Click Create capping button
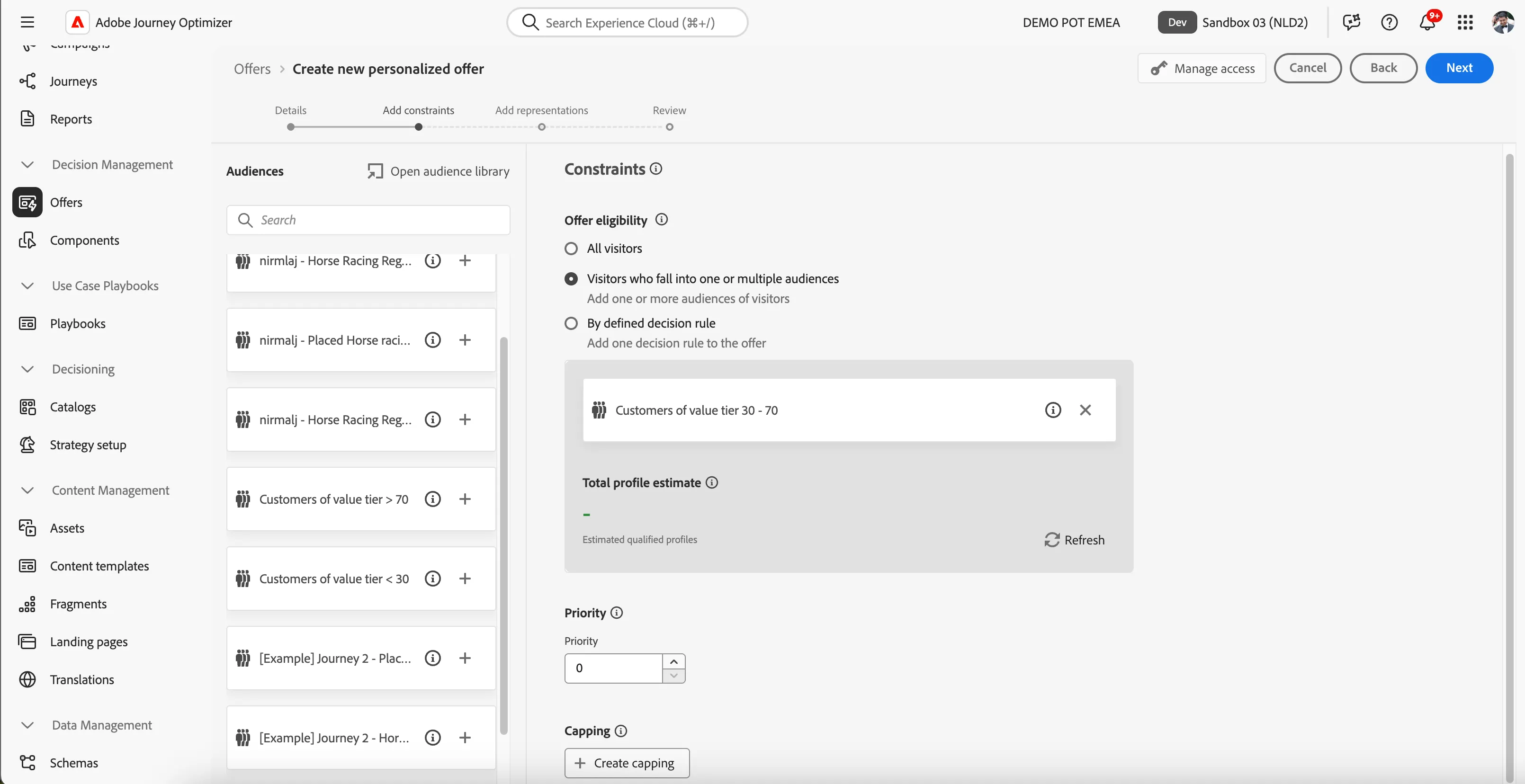1525x784 pixels. point(627,763)
